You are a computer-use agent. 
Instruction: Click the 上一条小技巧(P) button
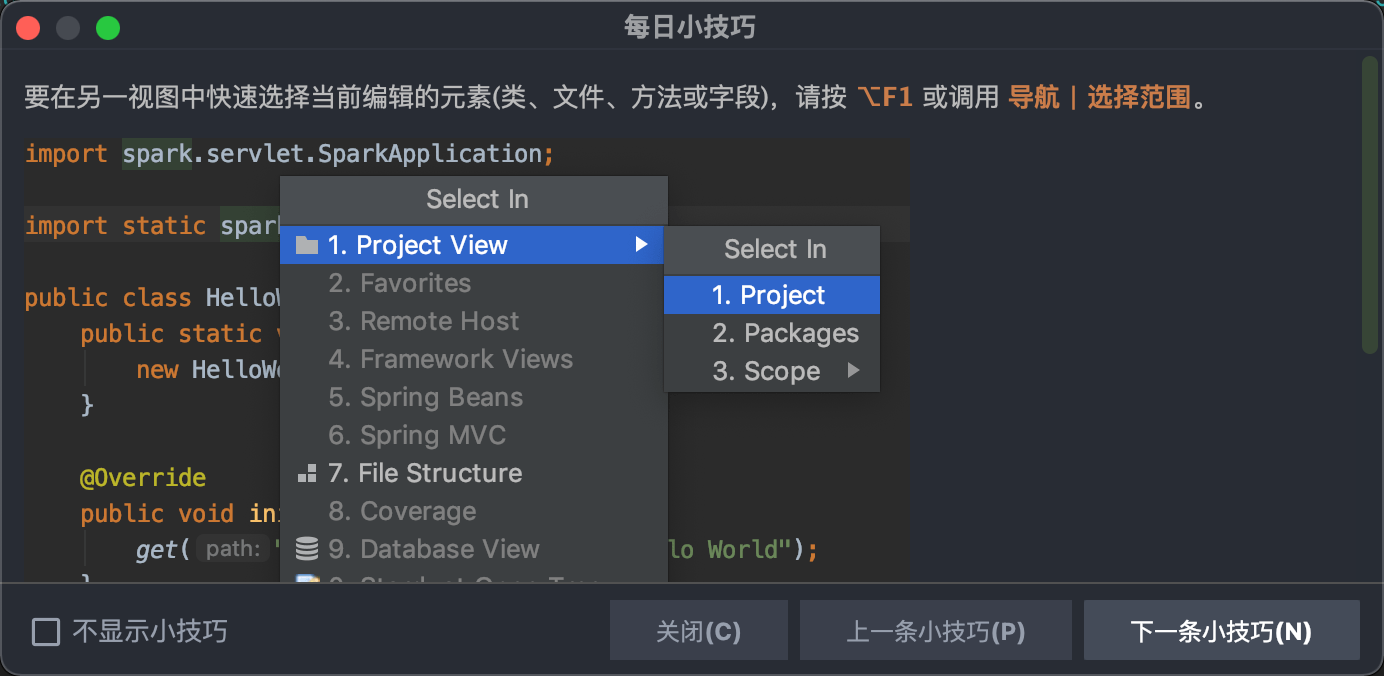coord(935,631)
